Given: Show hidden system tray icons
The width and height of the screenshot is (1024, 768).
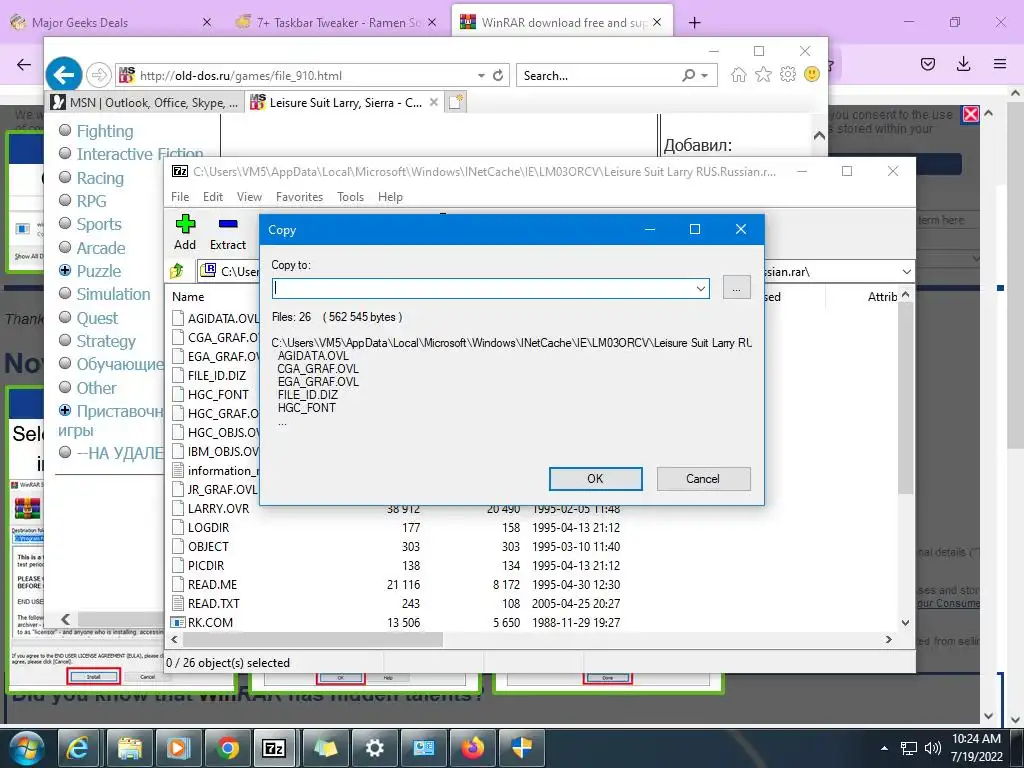Looking at the screenshot, I should click(x=884, y=748).
